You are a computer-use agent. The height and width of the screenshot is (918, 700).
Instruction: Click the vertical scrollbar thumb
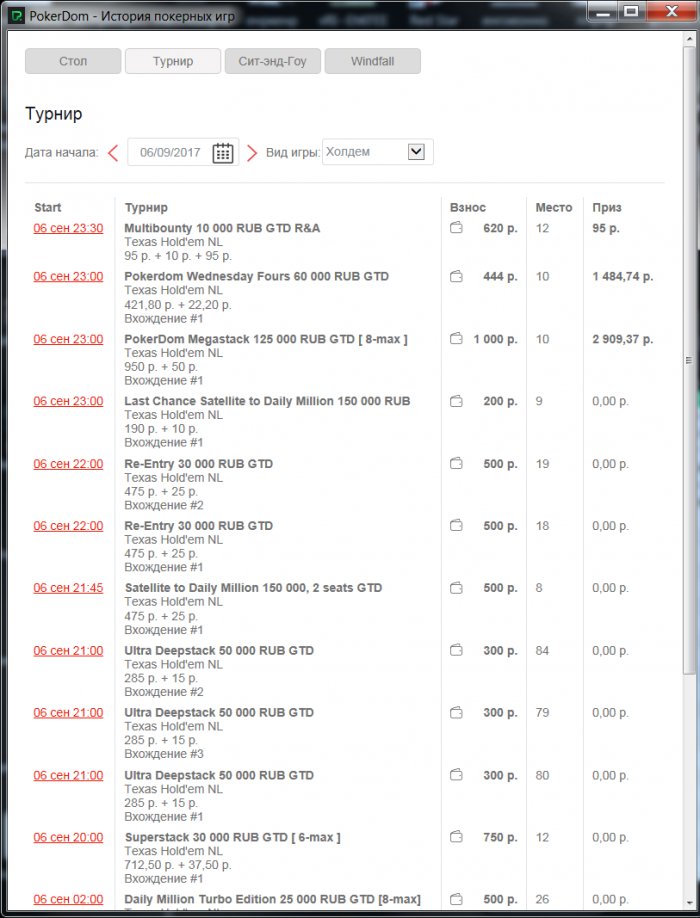688,360
